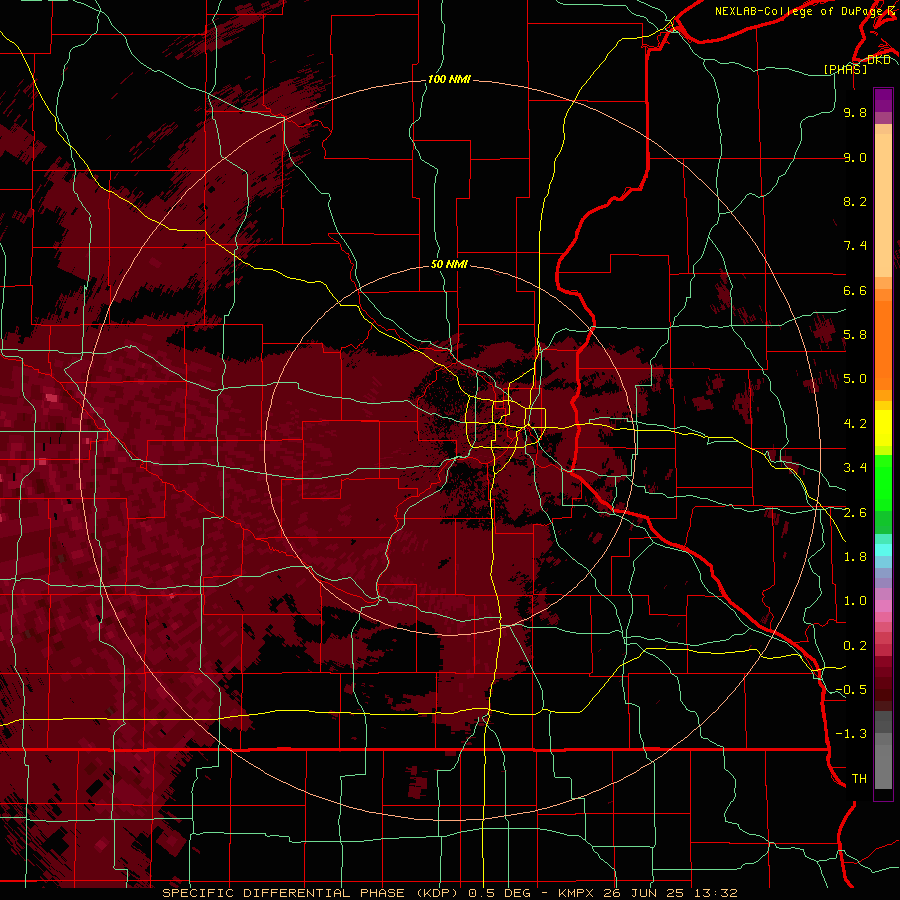Pick the yellow band of the color bar
Image resolution: width=900 pixels, height=900 pixels.
tap(883, 428)
